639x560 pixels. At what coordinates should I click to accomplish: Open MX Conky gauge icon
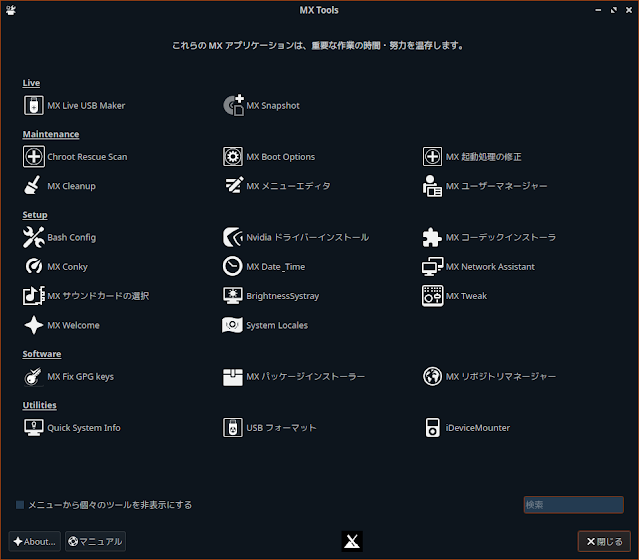33,266
